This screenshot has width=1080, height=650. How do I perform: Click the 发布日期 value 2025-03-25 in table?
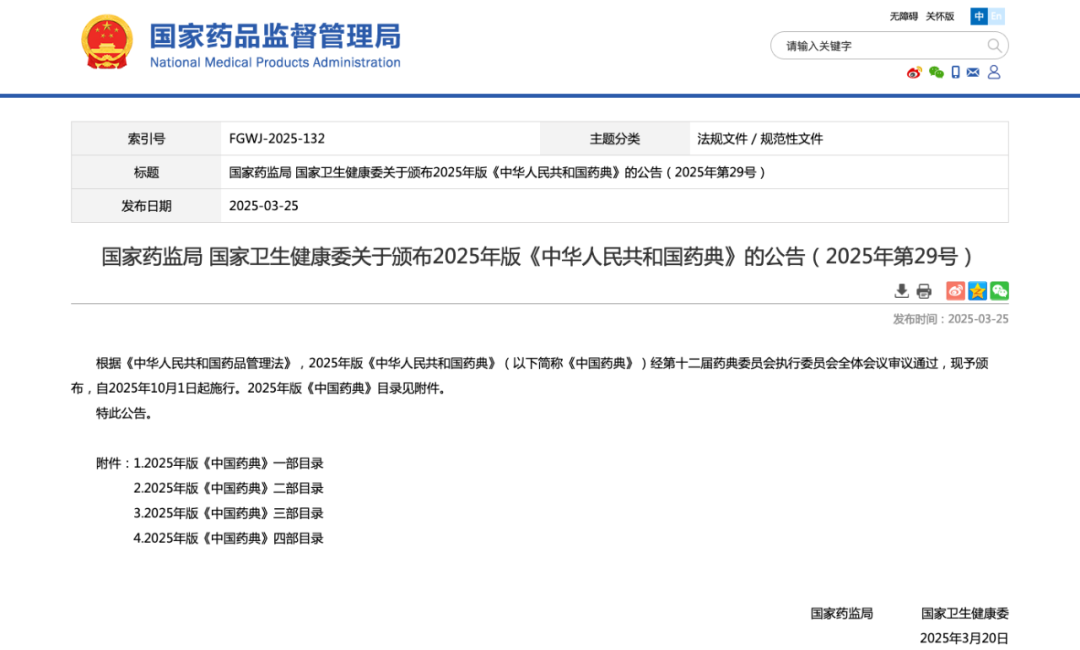(263, 205)
